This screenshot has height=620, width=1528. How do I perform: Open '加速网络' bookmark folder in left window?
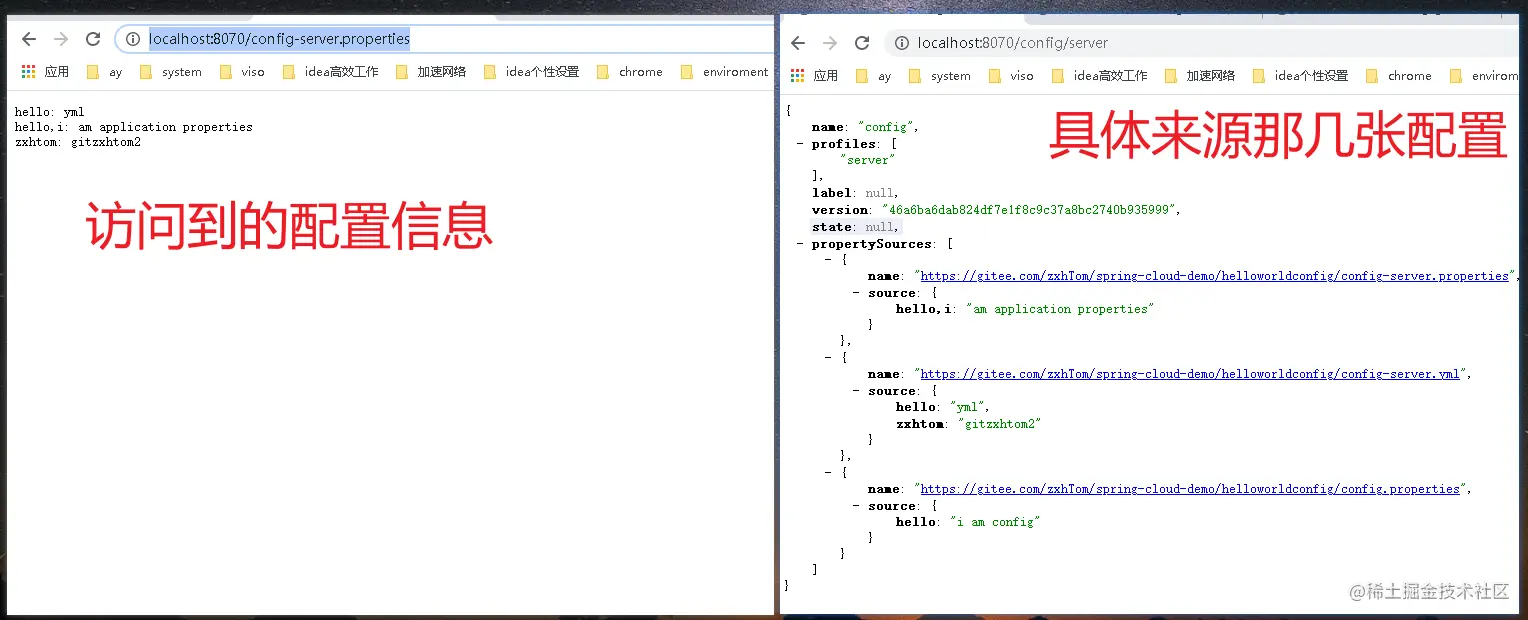[x=432, y=72]
